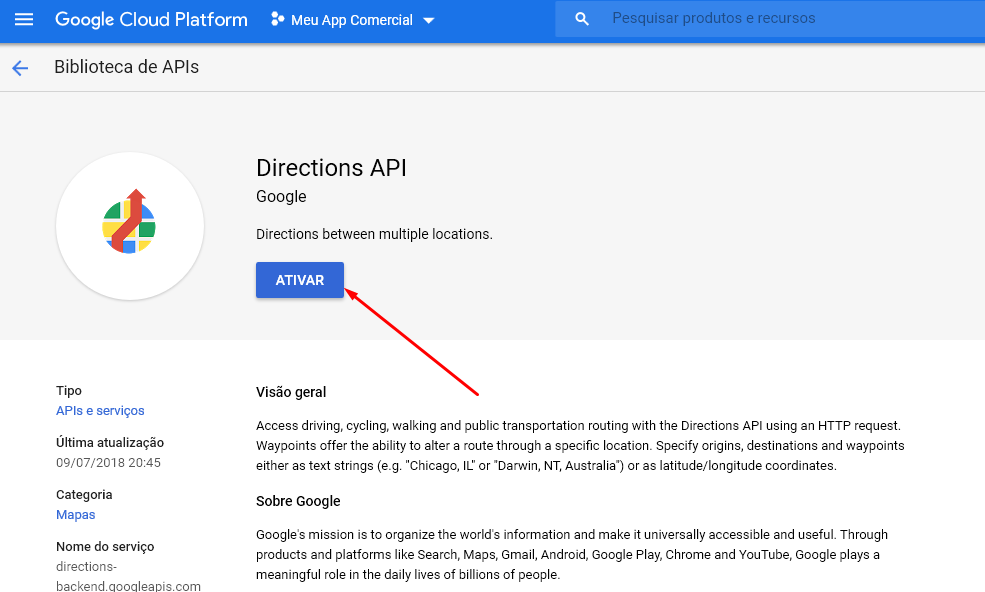This screenshot has width=985, height=592.
Task: Open the APIs e serviços link
Action: point(100,410)
